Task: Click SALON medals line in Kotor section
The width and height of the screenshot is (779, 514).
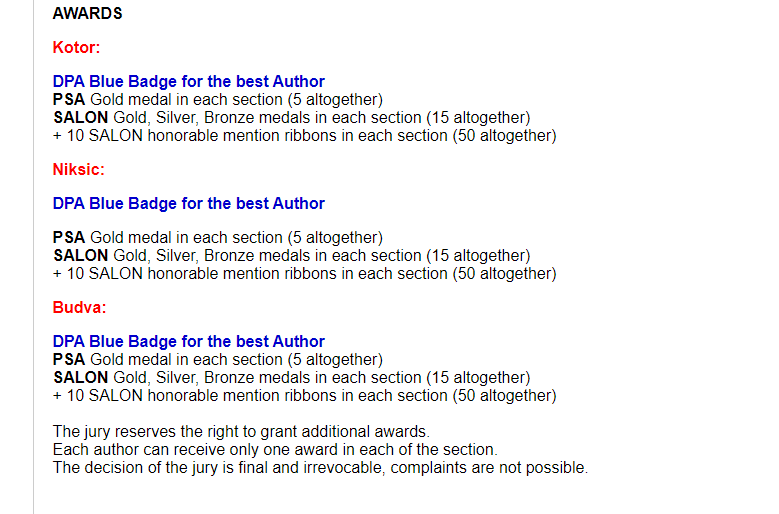Action: (x=291, y=117)
